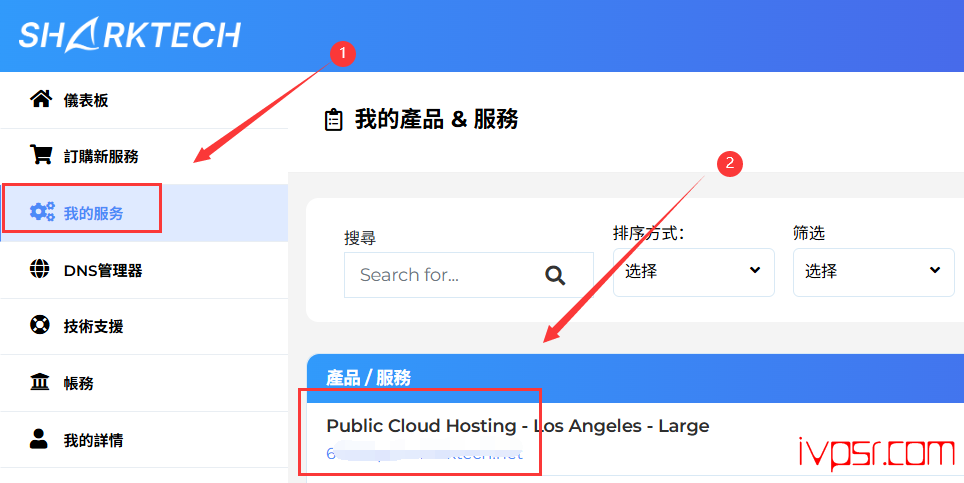Click the user icon beside 我的詳情
This screenshot has width=964, height=483.
[x=39, y=439]
